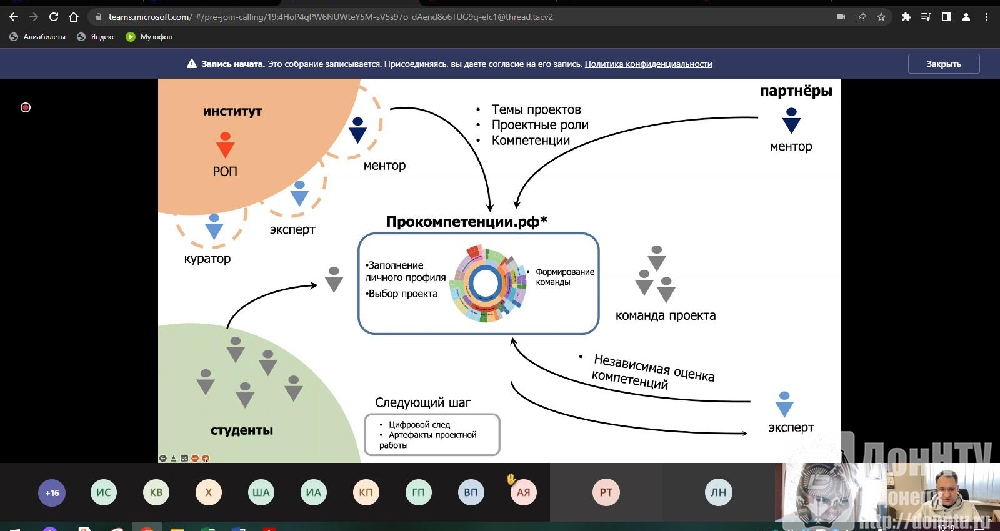The width and height of the screenshot is (1000, 531).
Task: Click the third small slide control icon
Action: (x=184, y=458)
